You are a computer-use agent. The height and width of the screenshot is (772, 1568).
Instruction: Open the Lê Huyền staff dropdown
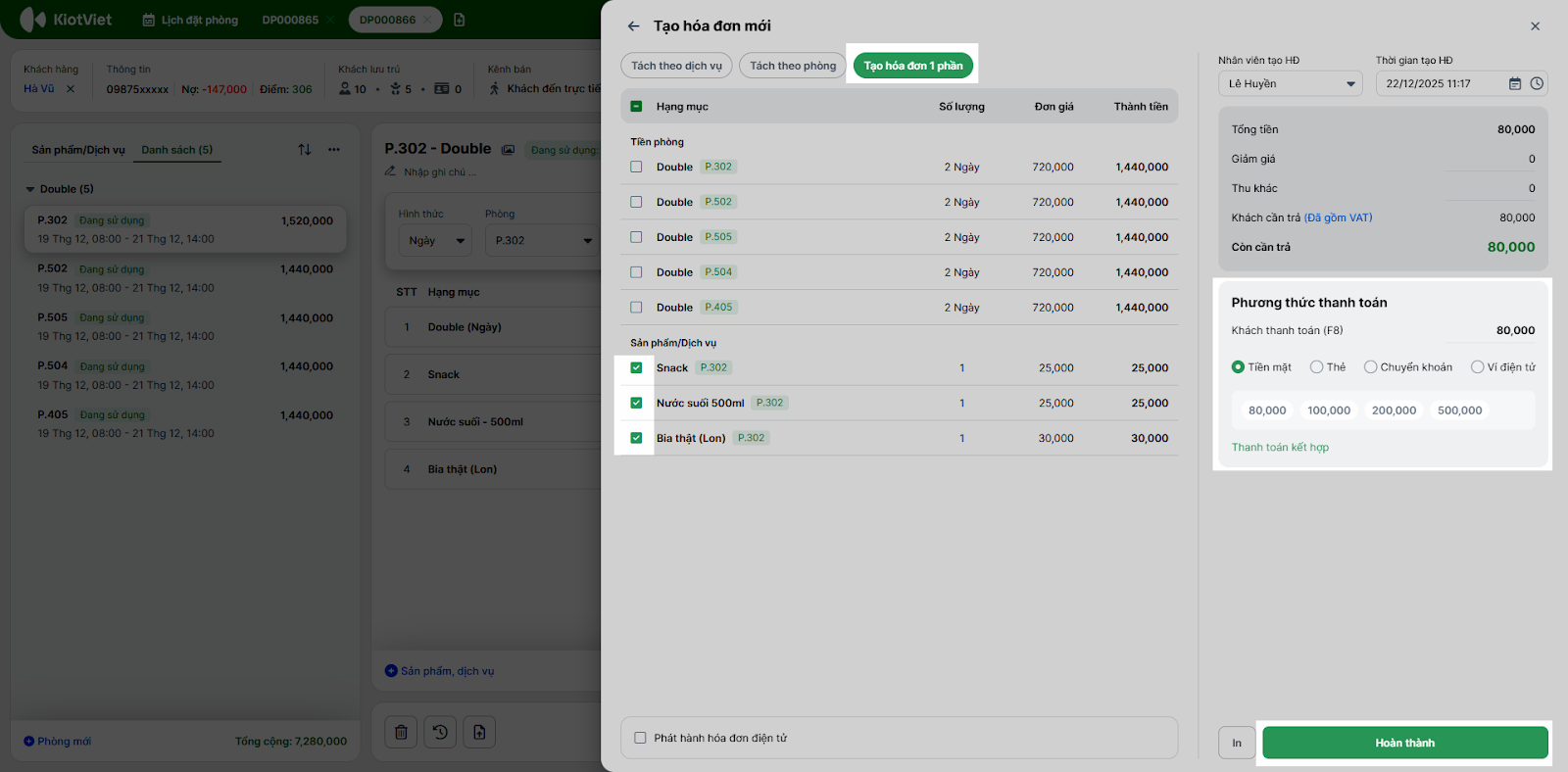tap(1291, 84)
